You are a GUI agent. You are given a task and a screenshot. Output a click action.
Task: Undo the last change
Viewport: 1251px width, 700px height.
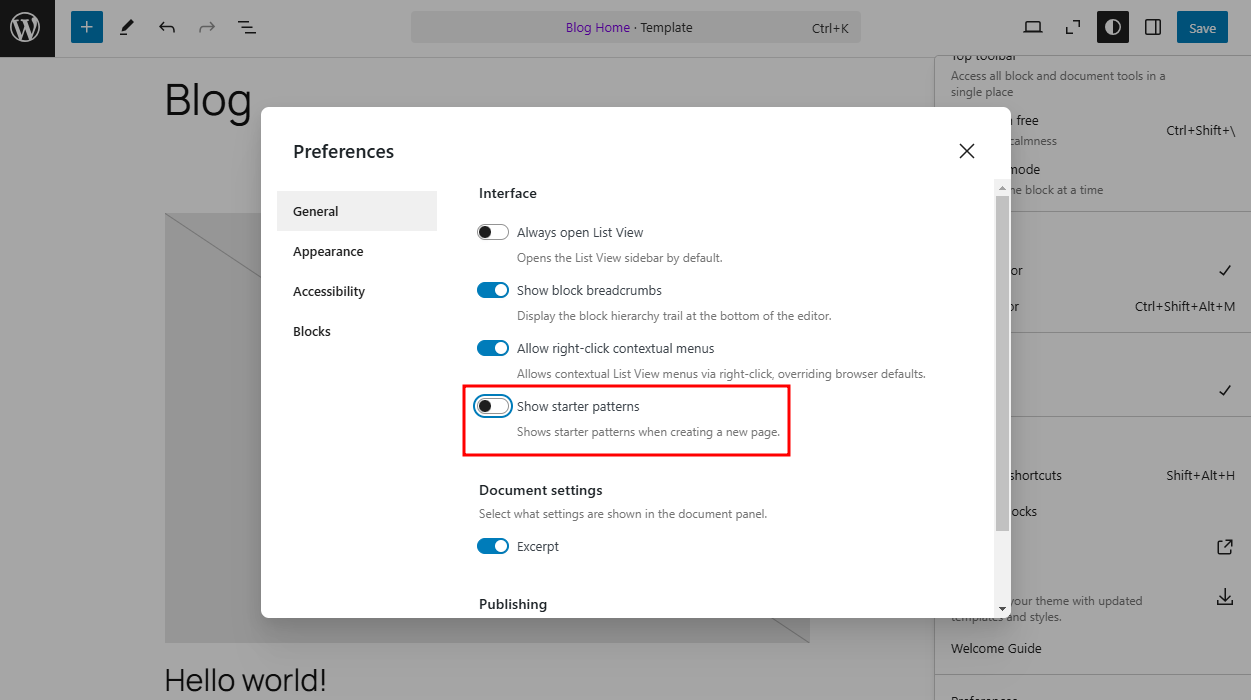pyautogui.click(x=167, y=27)
